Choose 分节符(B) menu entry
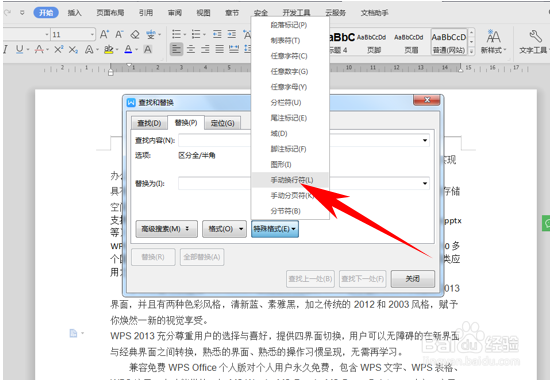The height and width of the screenshot is (380, 550). [x=290, y=211]
